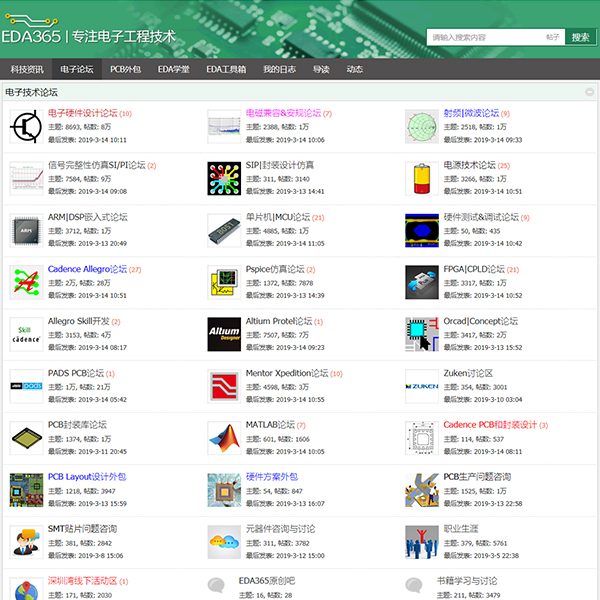Click the Cadence Allegro论坛 icon
This screenshot has width=600, height=600.
click(x=26, y=282)
